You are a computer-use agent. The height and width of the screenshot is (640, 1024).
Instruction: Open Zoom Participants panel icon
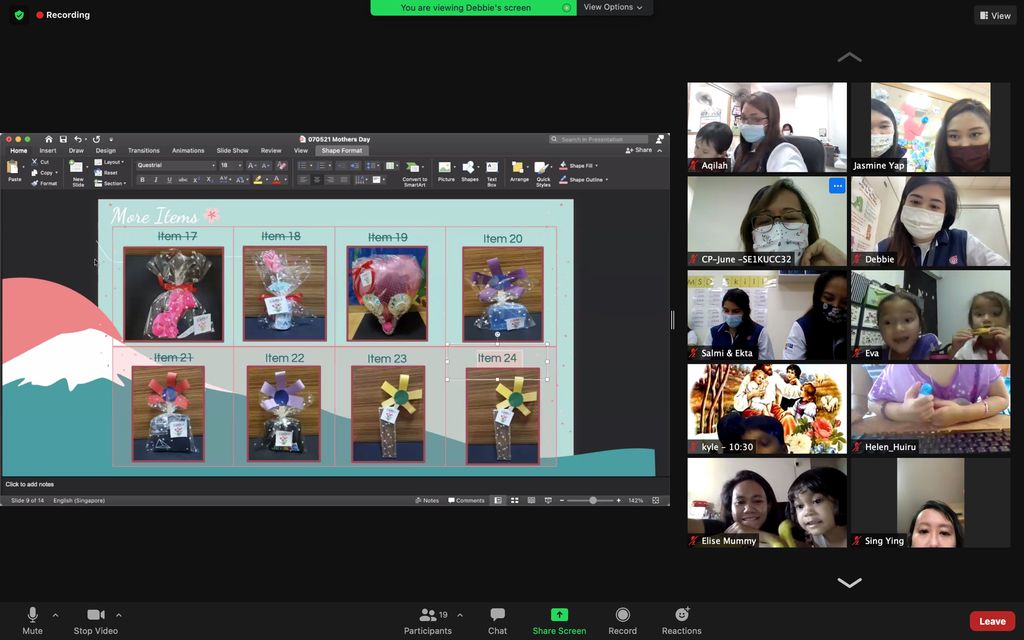coord(428,615)
